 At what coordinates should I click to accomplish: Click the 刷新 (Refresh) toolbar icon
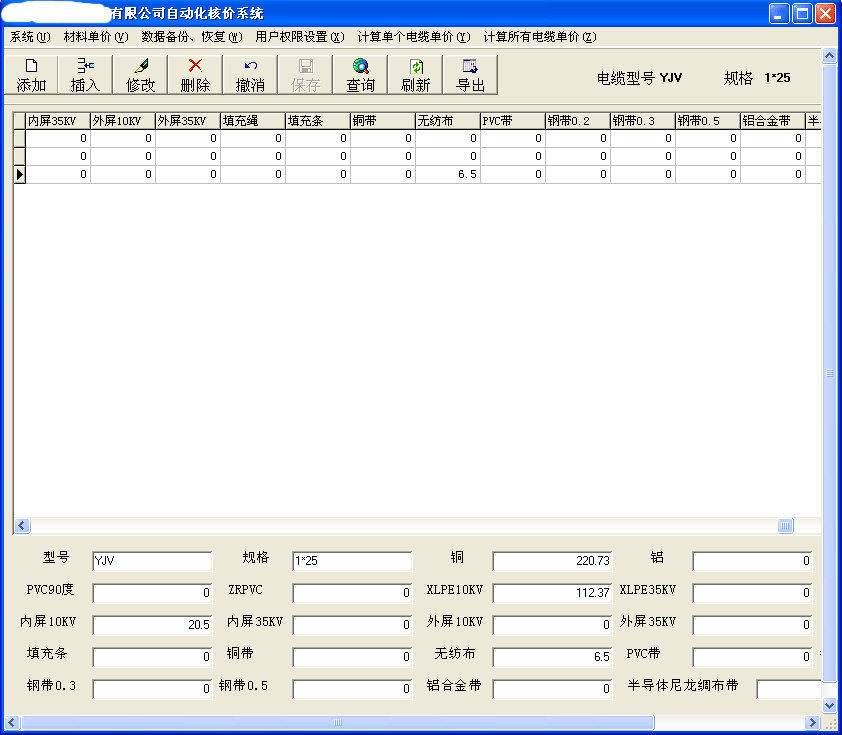[x=415, y=75]
